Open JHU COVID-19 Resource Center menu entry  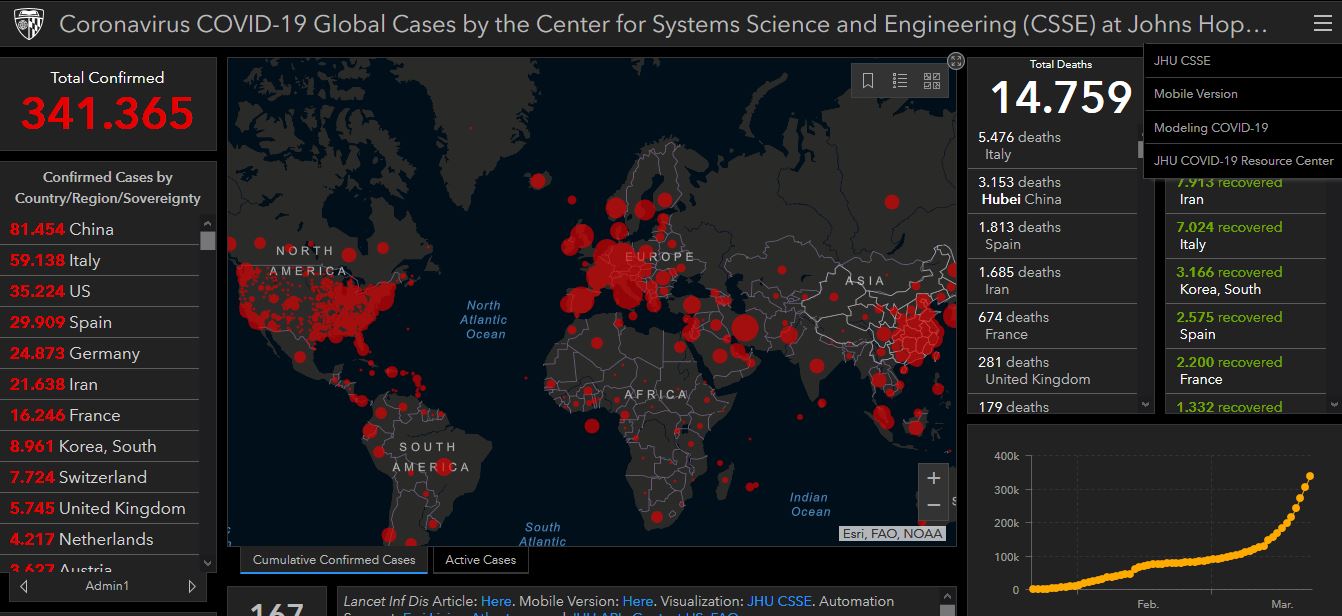(x=1243, y=161)
